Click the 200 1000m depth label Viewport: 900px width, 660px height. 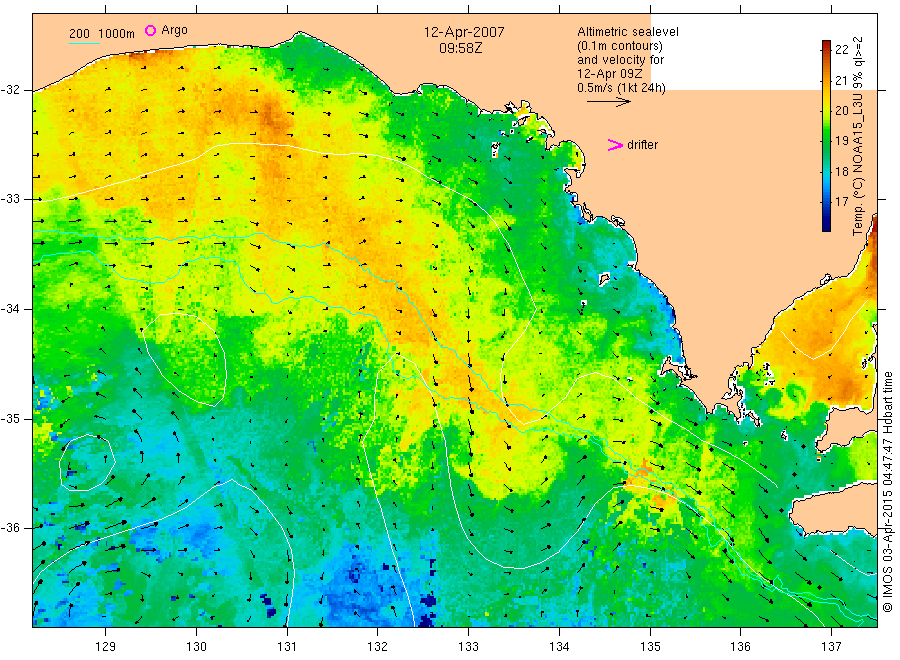(x=102, y=34)
